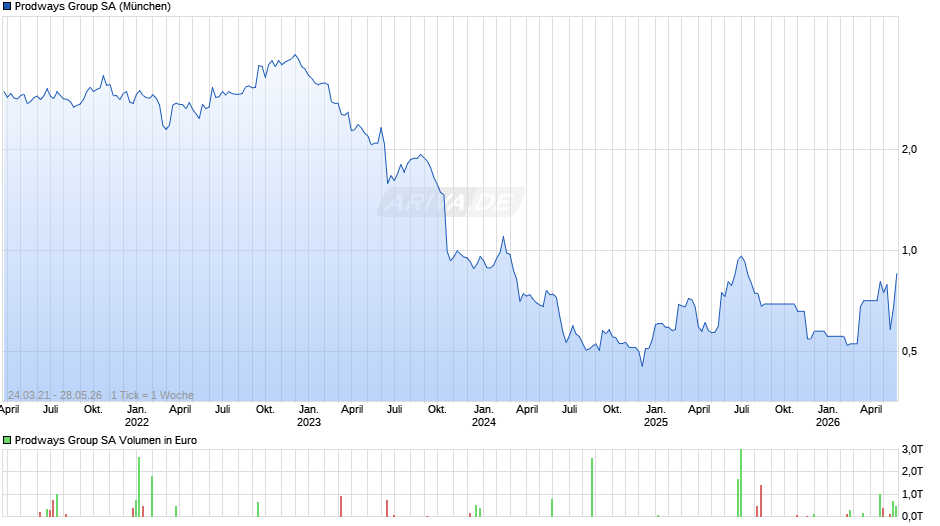The image size is (940, 526).
Task: Click the price peak near January 2023
Action: 295,55
